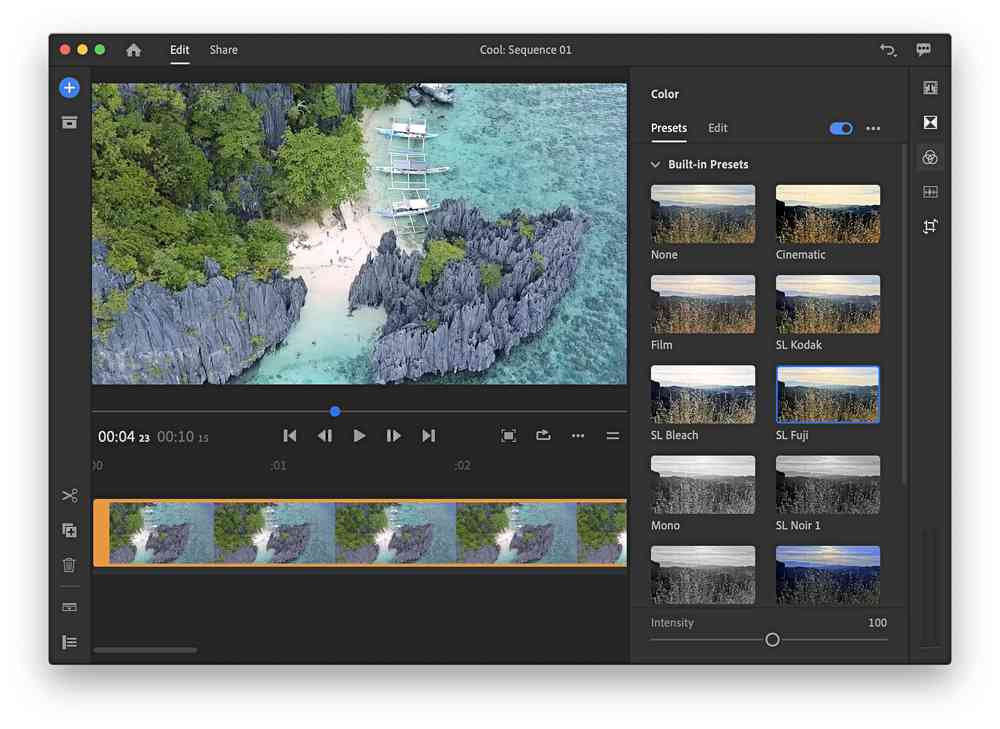Image resolution: width=1000 pixels, height=729 pixels.
Task: Open the Edit tab in Color panel
Action: click(717, 128)
